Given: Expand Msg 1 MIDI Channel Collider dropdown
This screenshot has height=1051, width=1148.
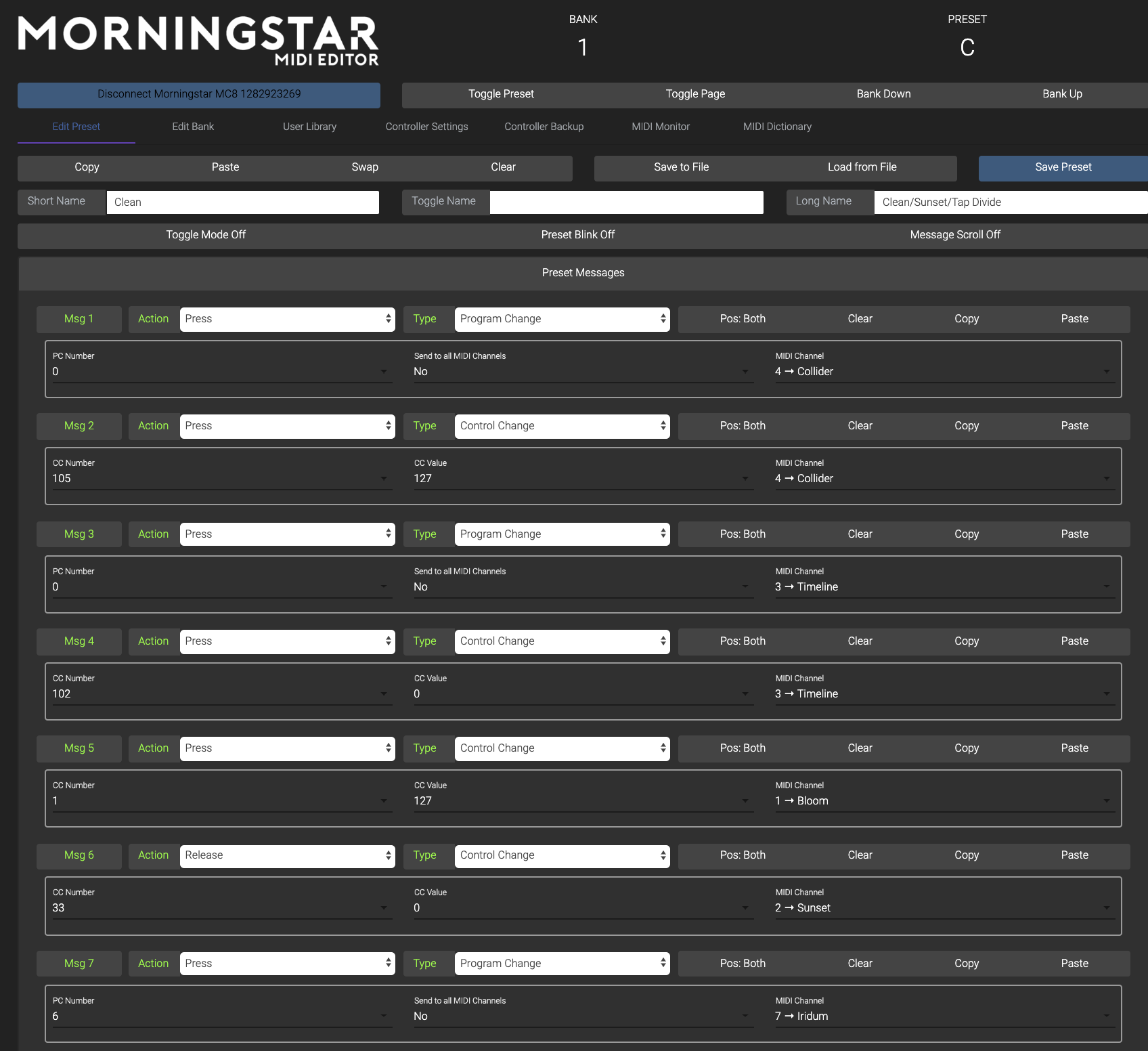Looking at the screenshot, I should (944, 371).
